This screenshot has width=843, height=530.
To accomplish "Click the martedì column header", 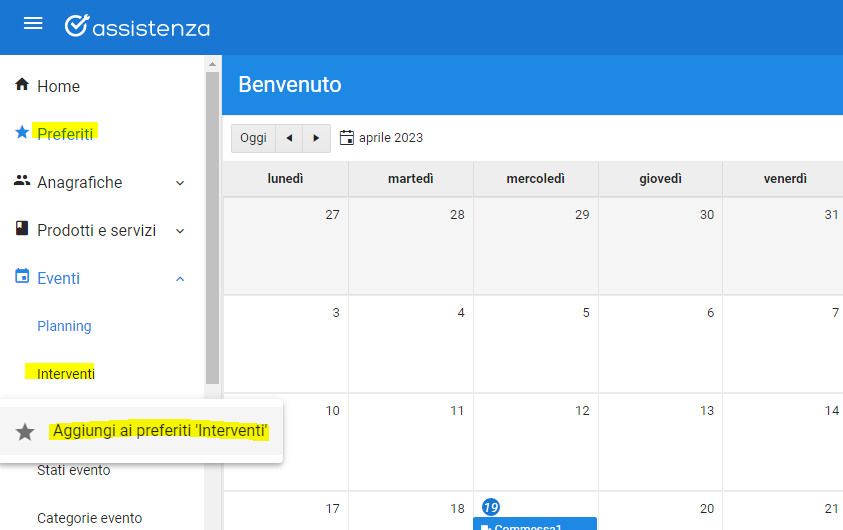I will pyautogui.click(x=411, y=178).
